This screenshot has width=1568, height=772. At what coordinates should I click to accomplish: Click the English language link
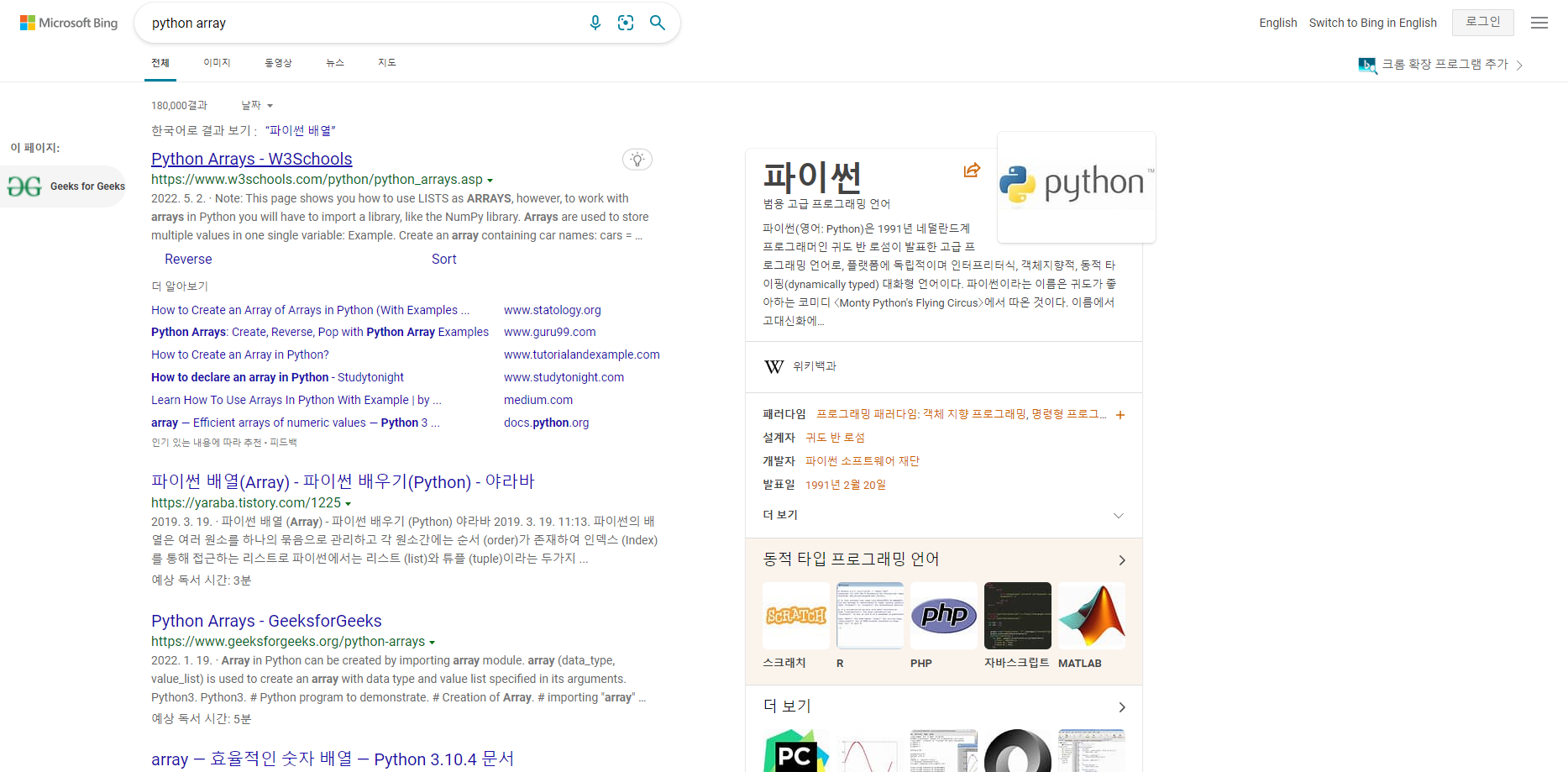coord(1277,23)
